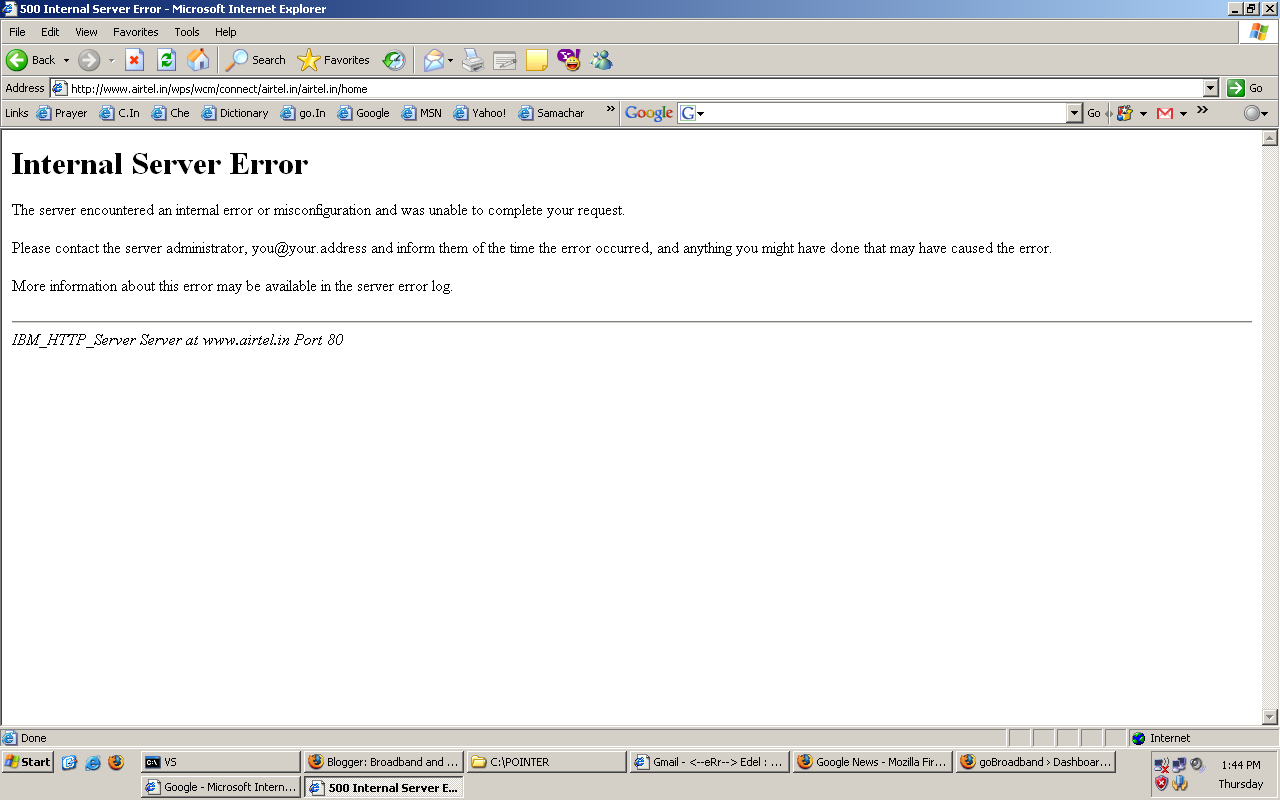1280x800 pixels.
Task: Open the Dictionary link in Links bar
Action: pyautogui.click(x=235, y=113)
